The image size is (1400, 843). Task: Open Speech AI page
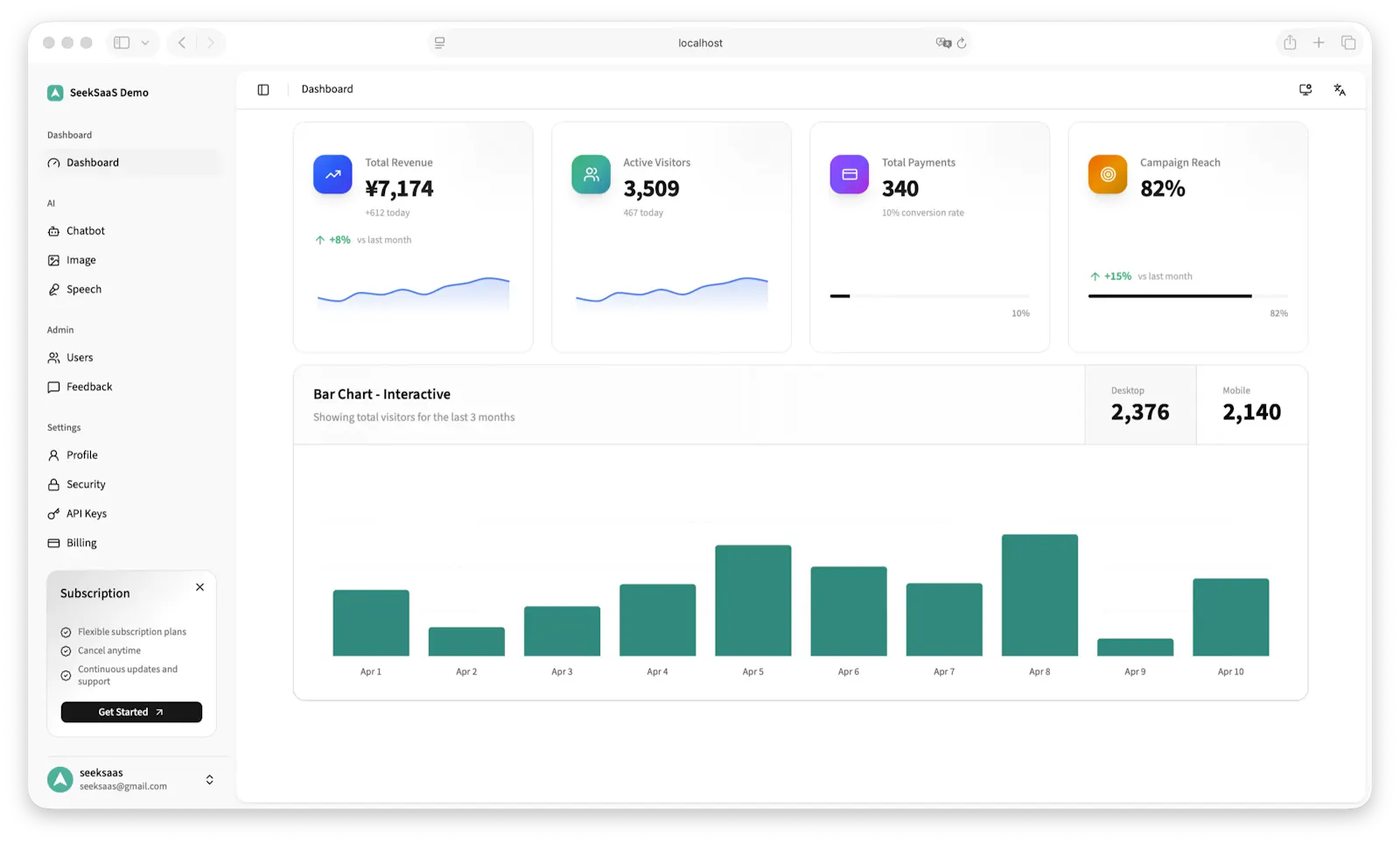(131, 290)
